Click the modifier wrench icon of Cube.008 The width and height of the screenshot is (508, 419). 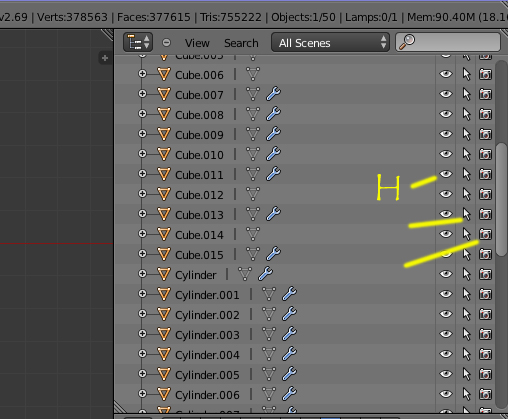point(273,114)
